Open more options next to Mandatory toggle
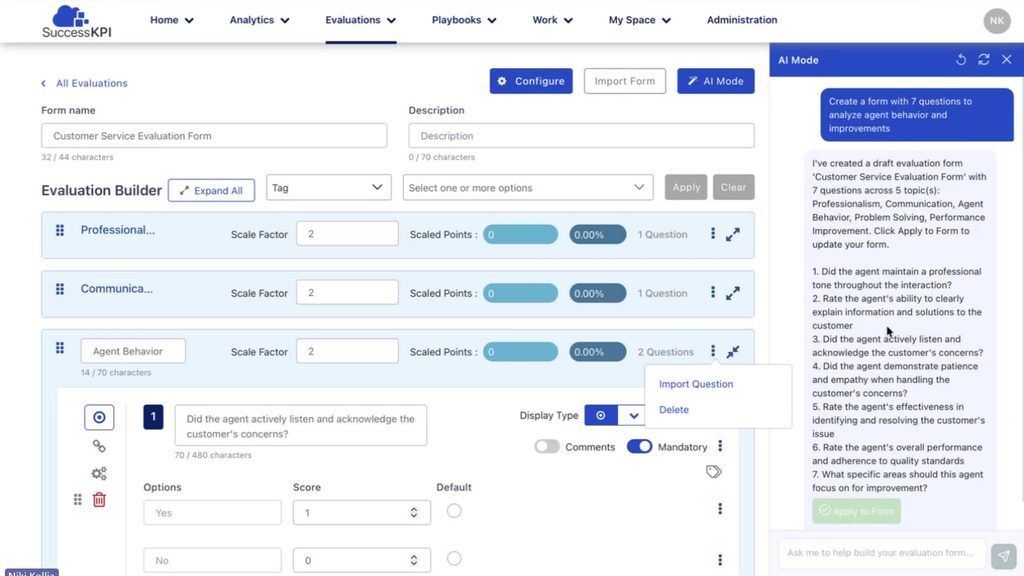1024x576 pixels. [x=720, y=446]
